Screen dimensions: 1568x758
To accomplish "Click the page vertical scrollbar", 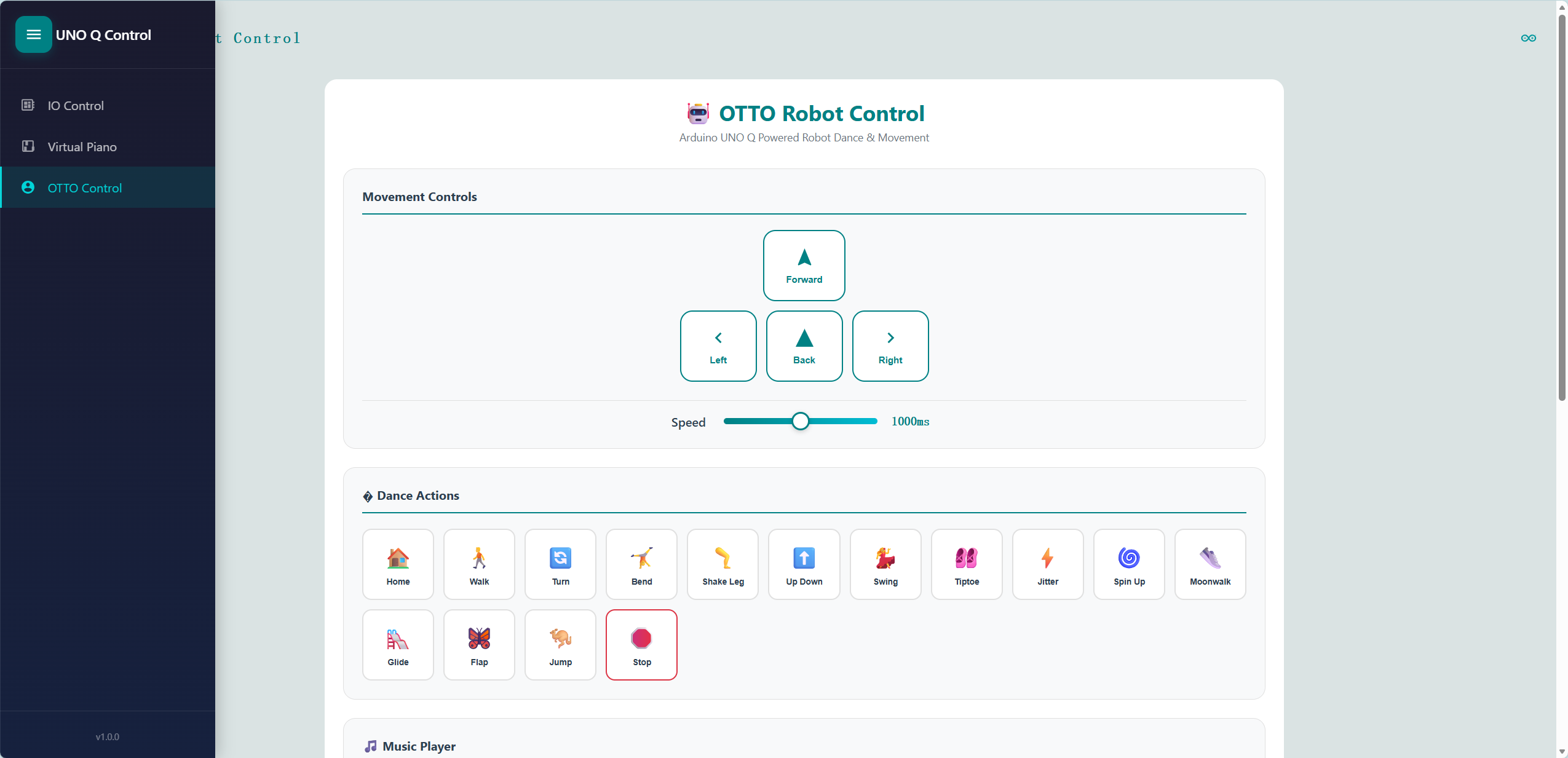I will [x=1562, y=209].
